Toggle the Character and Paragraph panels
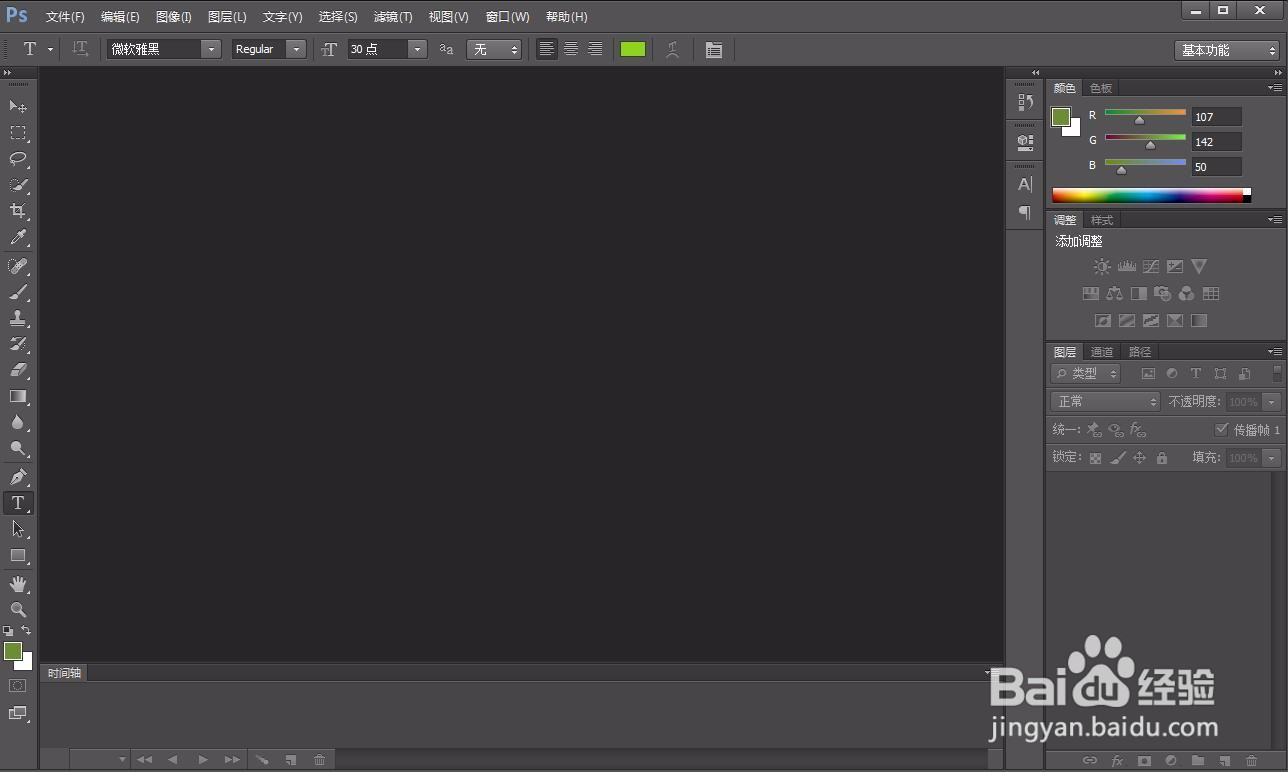Screen dimensions: 1288x772 [714, 49]
